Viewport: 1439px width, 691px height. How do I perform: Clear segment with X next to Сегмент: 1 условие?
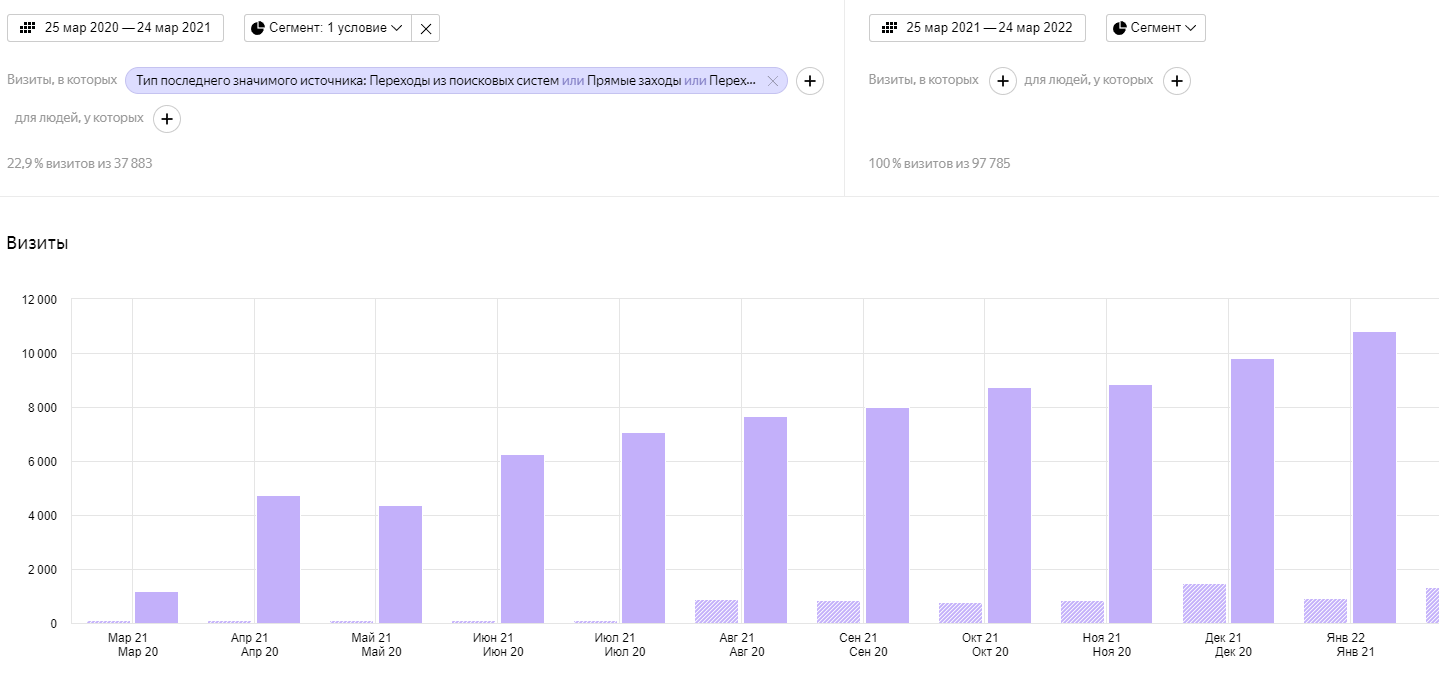point(426,28)
